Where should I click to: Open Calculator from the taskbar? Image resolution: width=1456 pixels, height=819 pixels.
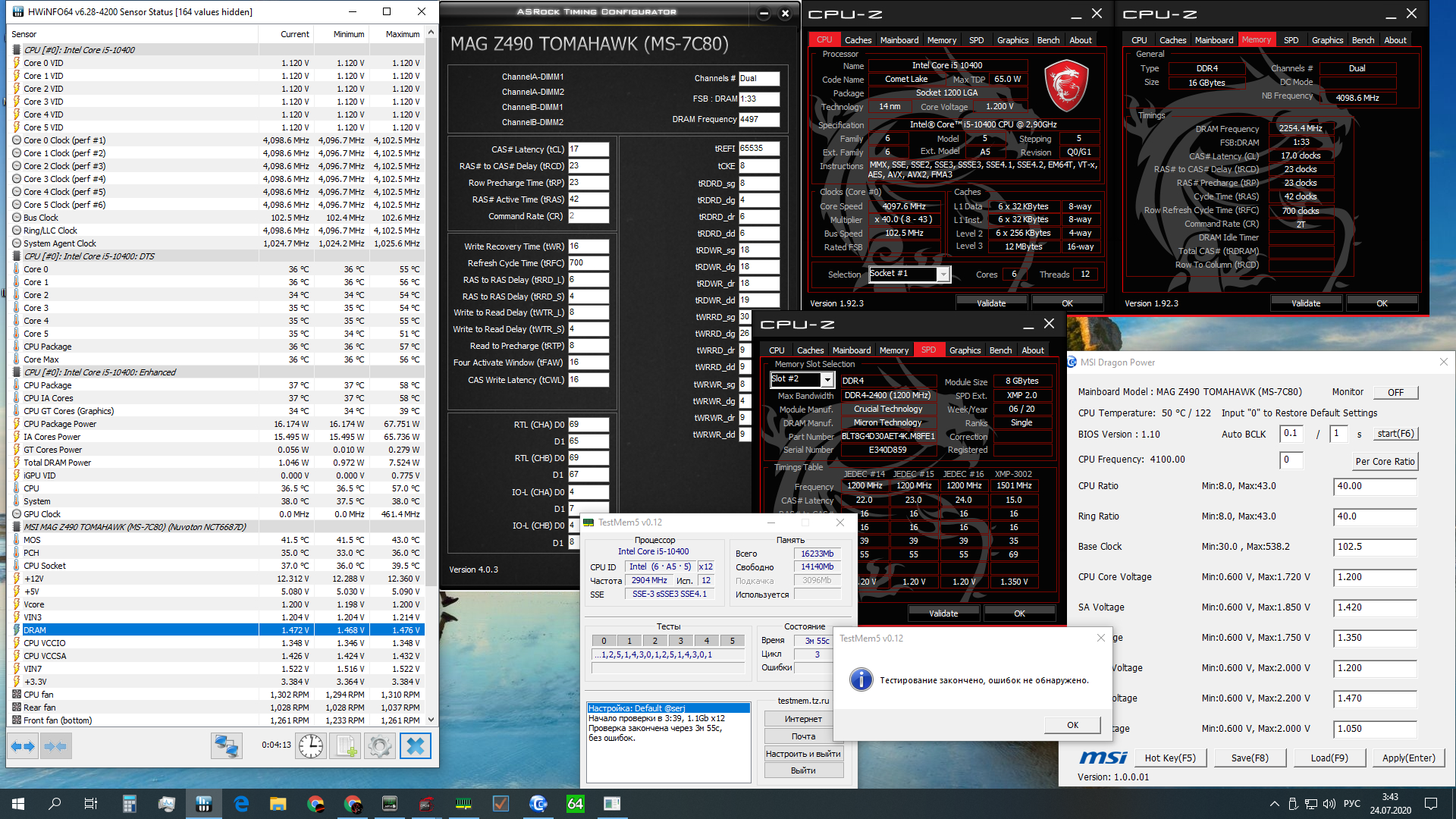point(129,804)
